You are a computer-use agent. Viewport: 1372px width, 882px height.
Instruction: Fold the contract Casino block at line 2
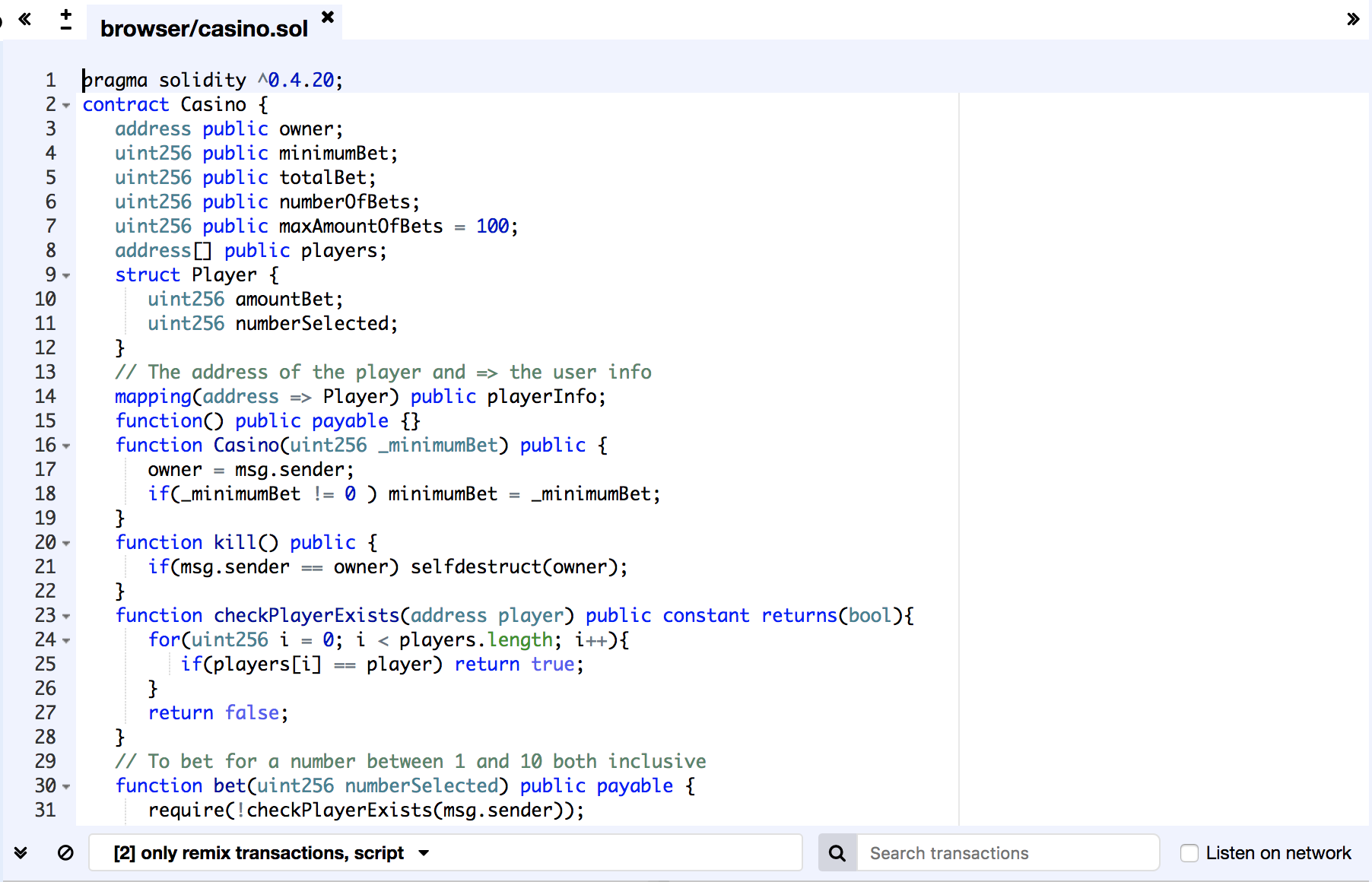(x=66, y=106)
